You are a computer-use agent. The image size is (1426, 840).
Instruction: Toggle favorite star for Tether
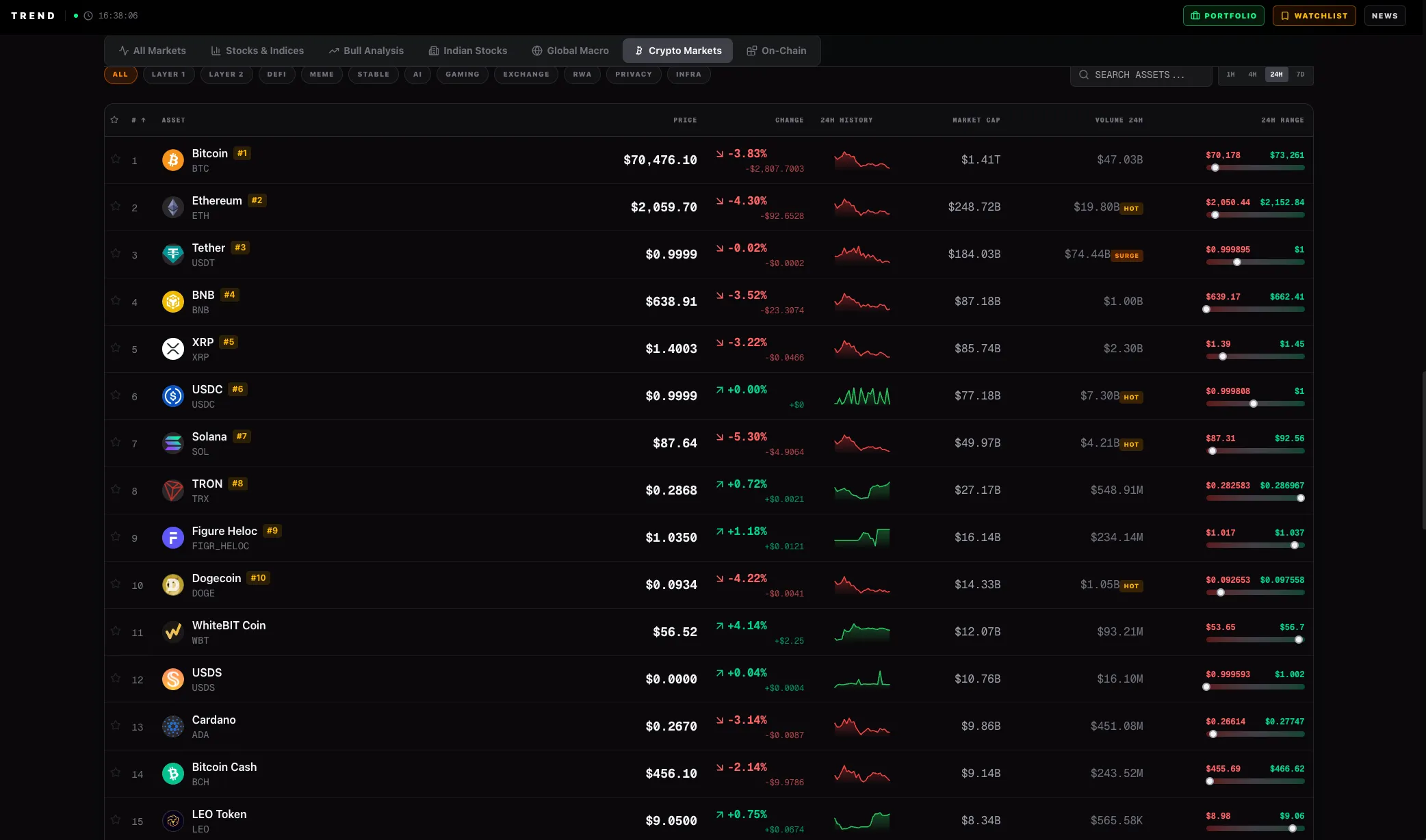tap(116, 253)
